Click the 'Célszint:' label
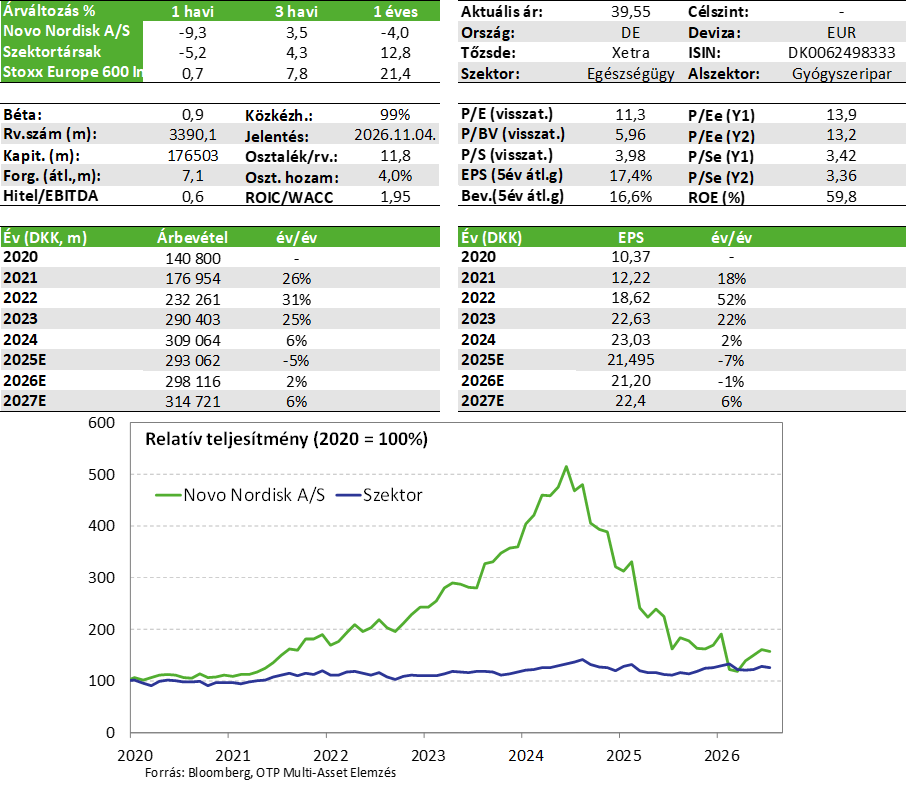The height and width of the screenshot is (803, 907). [718, 12]
